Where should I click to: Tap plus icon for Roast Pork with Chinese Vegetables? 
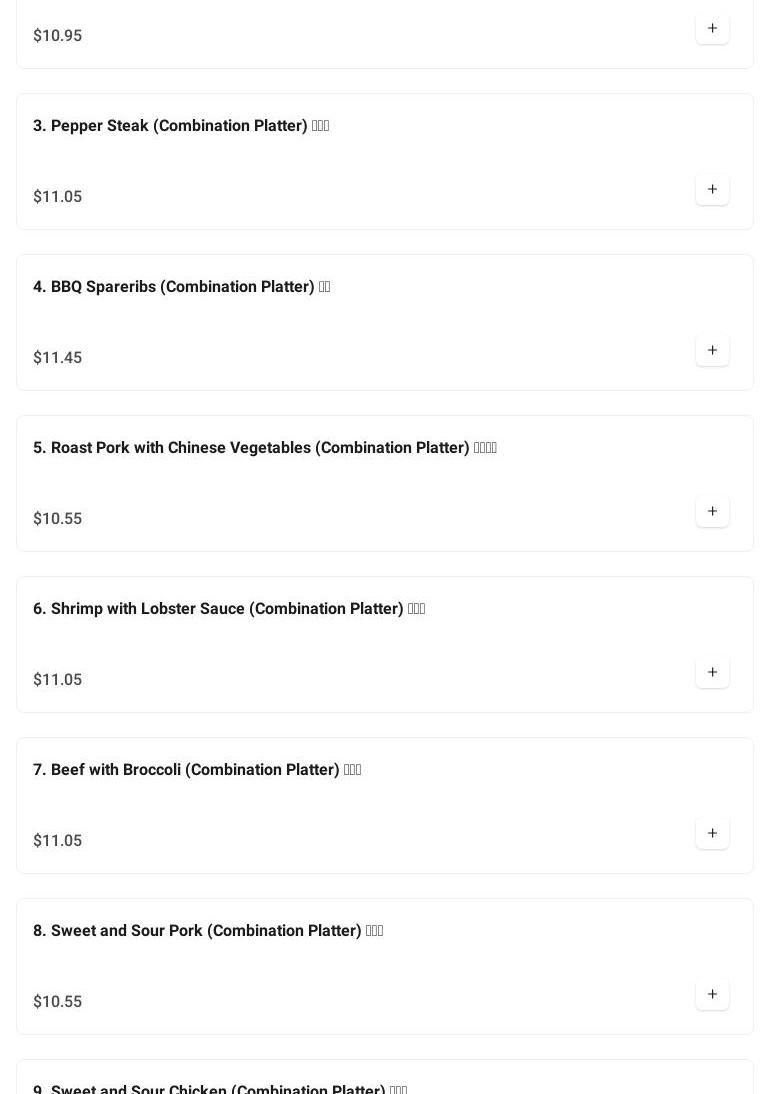point(712,512)
